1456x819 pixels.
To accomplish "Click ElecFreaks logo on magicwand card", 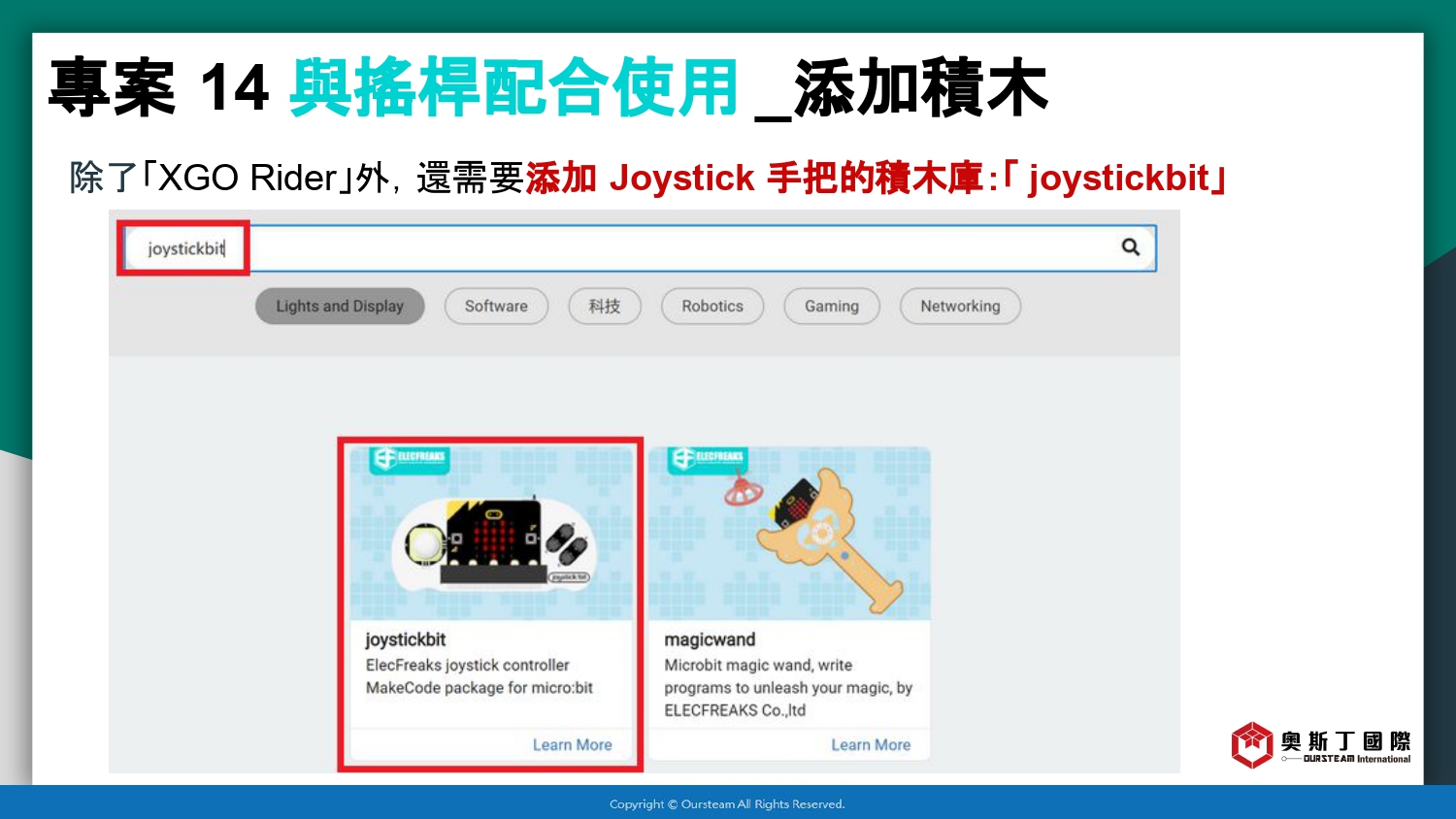I will [x=708, y=458].
